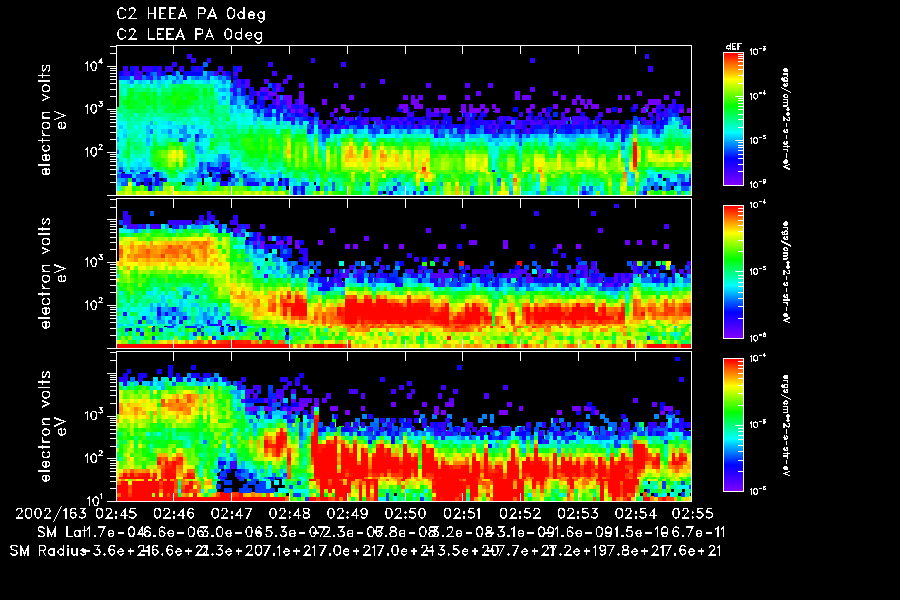Click the 02:45 time axis label
Viewport: 900px width, 600px height.
[116, 513]
